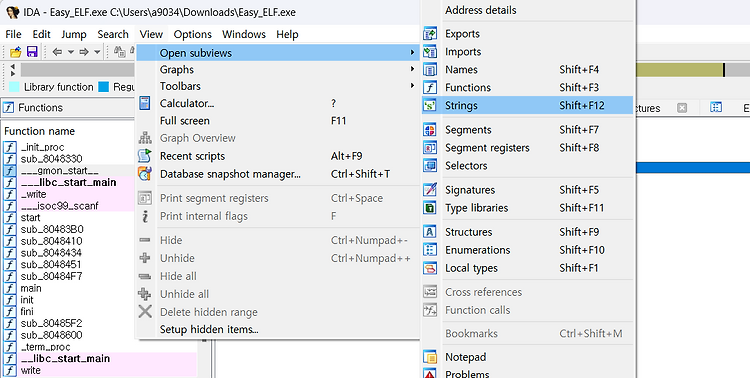Select function main in list

point(31,288)
